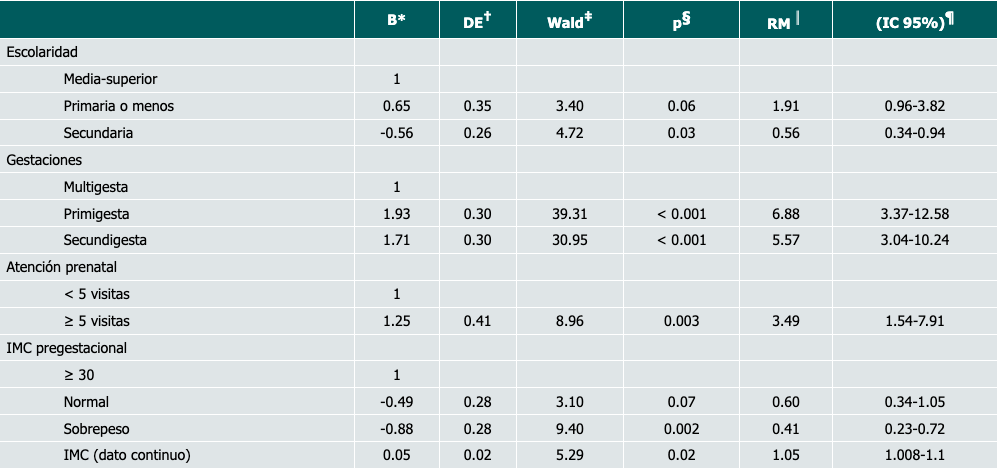Viewport: 998px width, 470px height.
Task: Click the IMC (dato continuo) row label
Action: [x=126, y=456]
